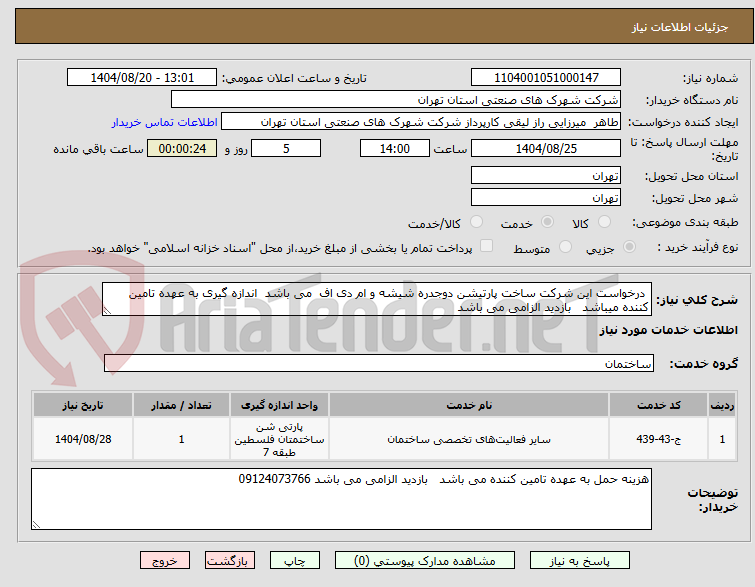Click the خروج exit button
Image resolution: width=755 pixels, height=587 pixels.
[165, 561]
